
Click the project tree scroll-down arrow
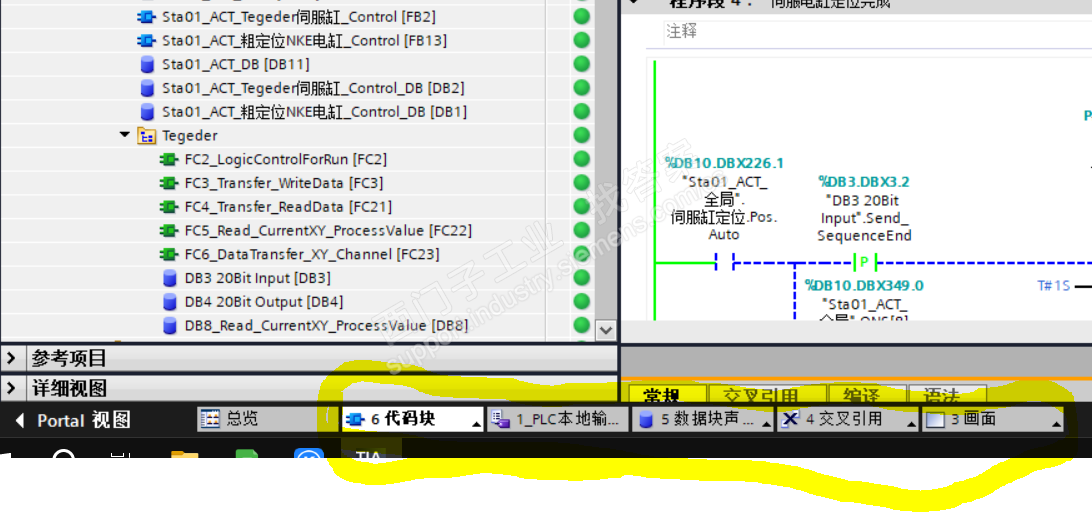(x=606, y=329)
